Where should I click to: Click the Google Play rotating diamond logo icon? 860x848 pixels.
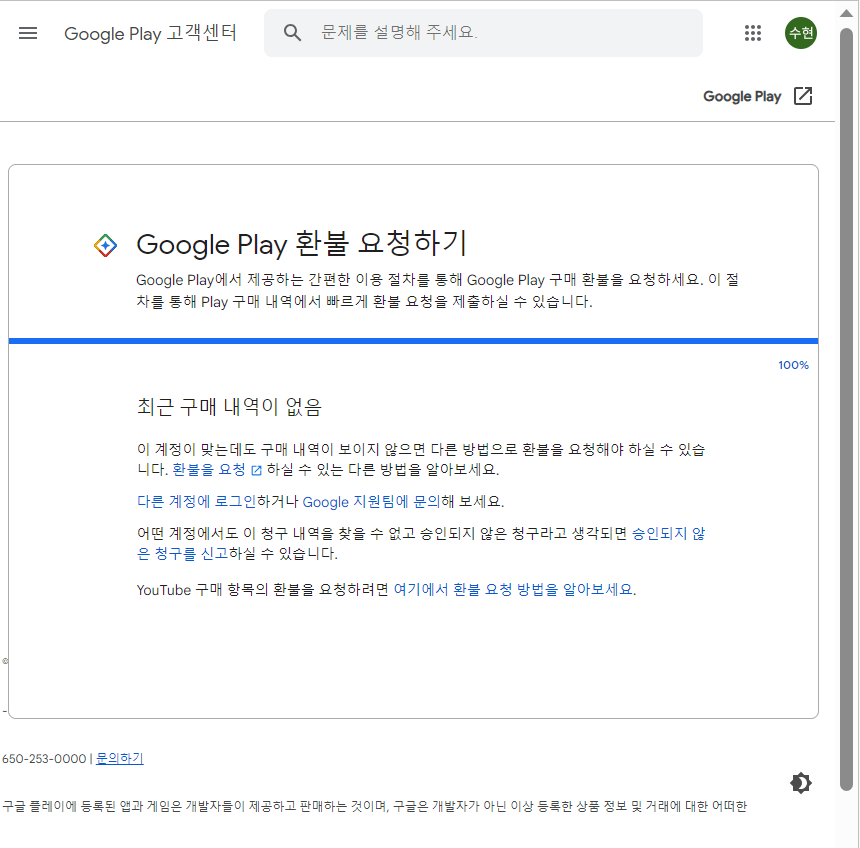(105, 245)
